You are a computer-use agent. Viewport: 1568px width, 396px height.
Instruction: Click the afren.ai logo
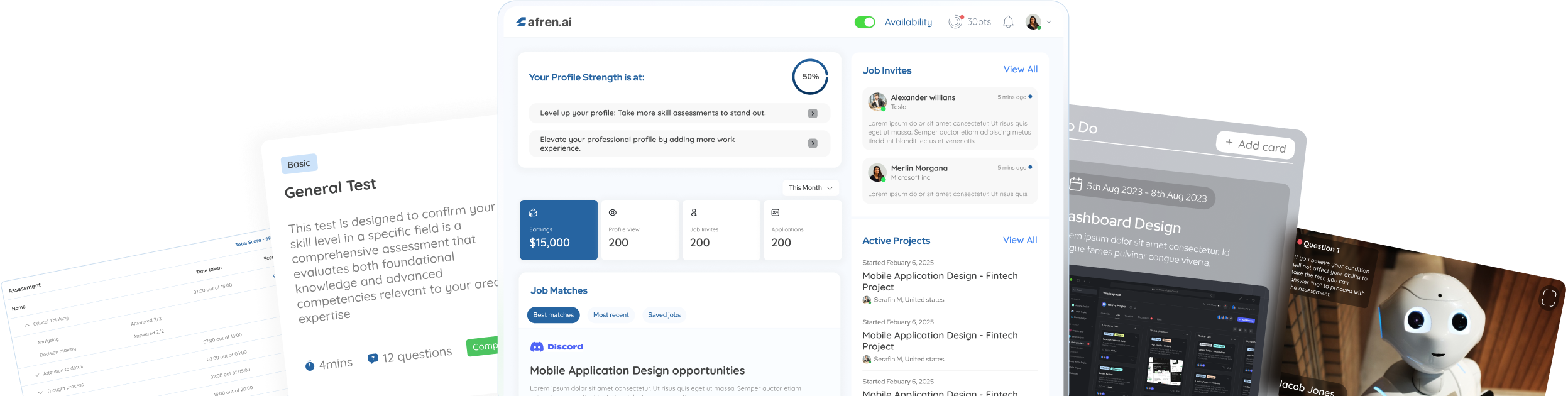544,22
